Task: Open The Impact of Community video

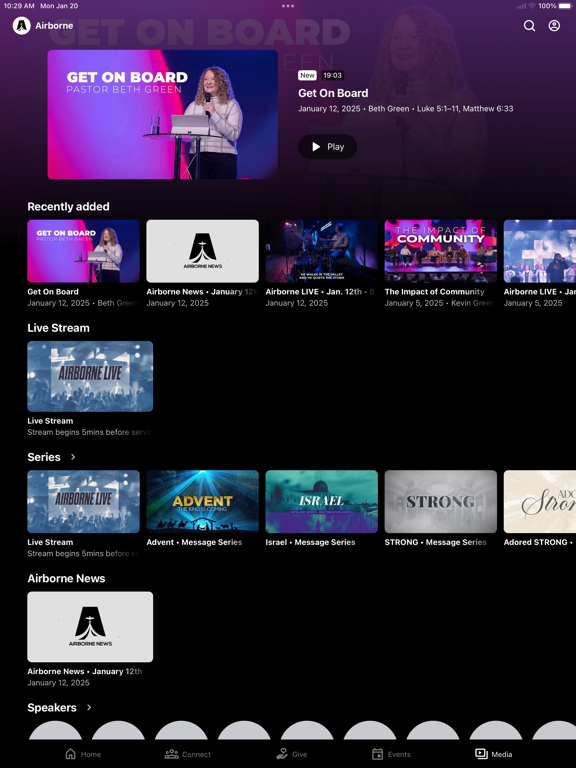Action: (440, 251)
